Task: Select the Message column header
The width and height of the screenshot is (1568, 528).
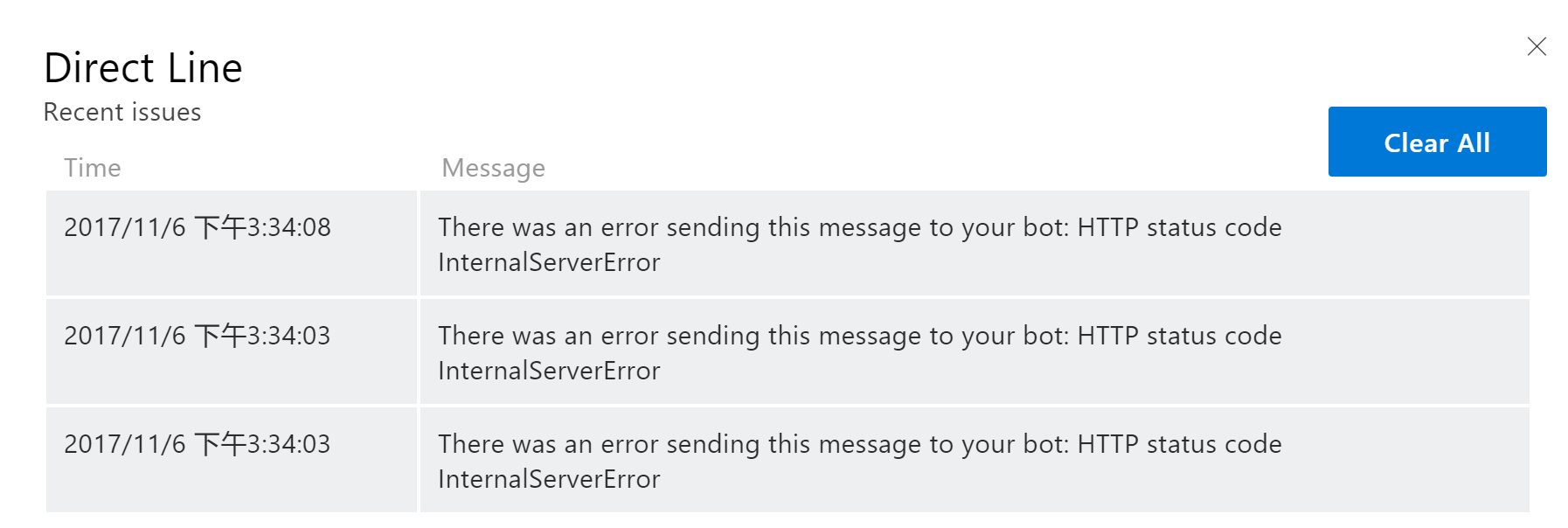Action: (x=493, y=167)
